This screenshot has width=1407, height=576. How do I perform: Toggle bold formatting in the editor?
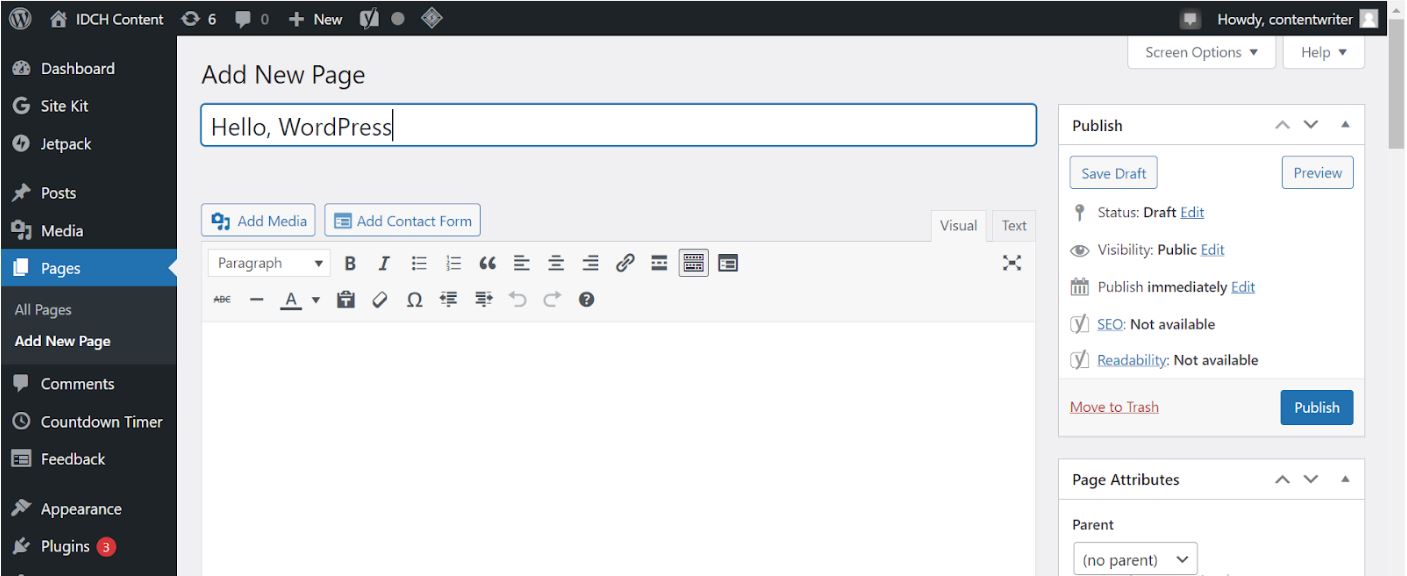[x=349, y=262]
